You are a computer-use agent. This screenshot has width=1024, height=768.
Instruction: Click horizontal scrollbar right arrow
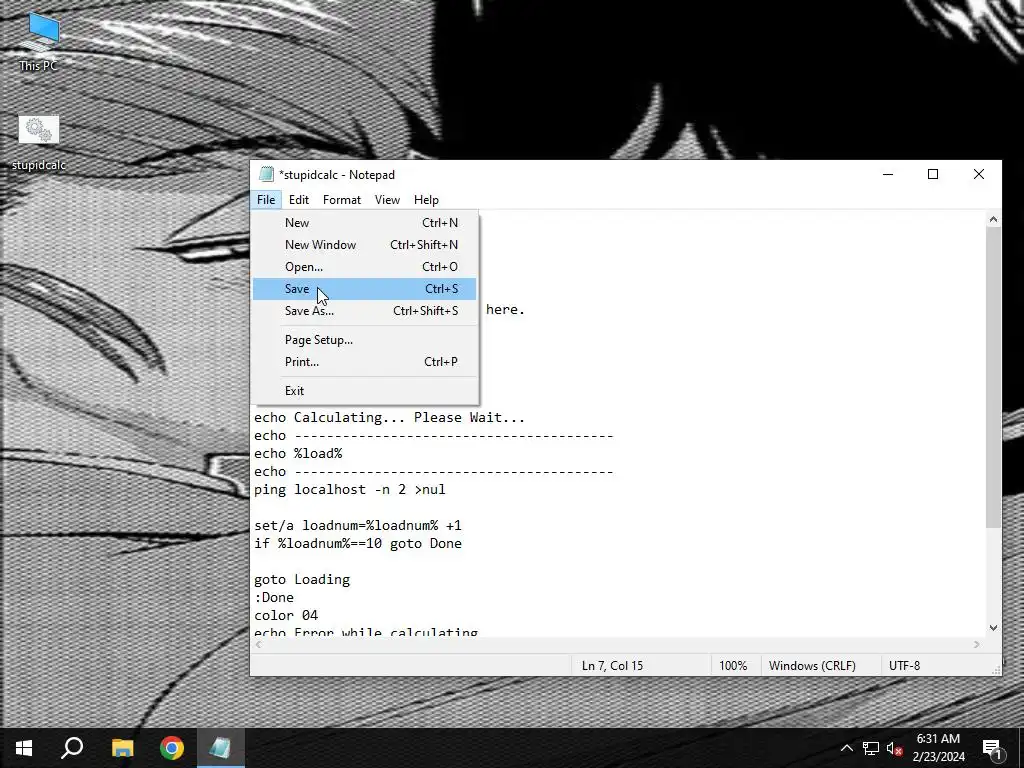pyautogui.click(x=977, y=645)
